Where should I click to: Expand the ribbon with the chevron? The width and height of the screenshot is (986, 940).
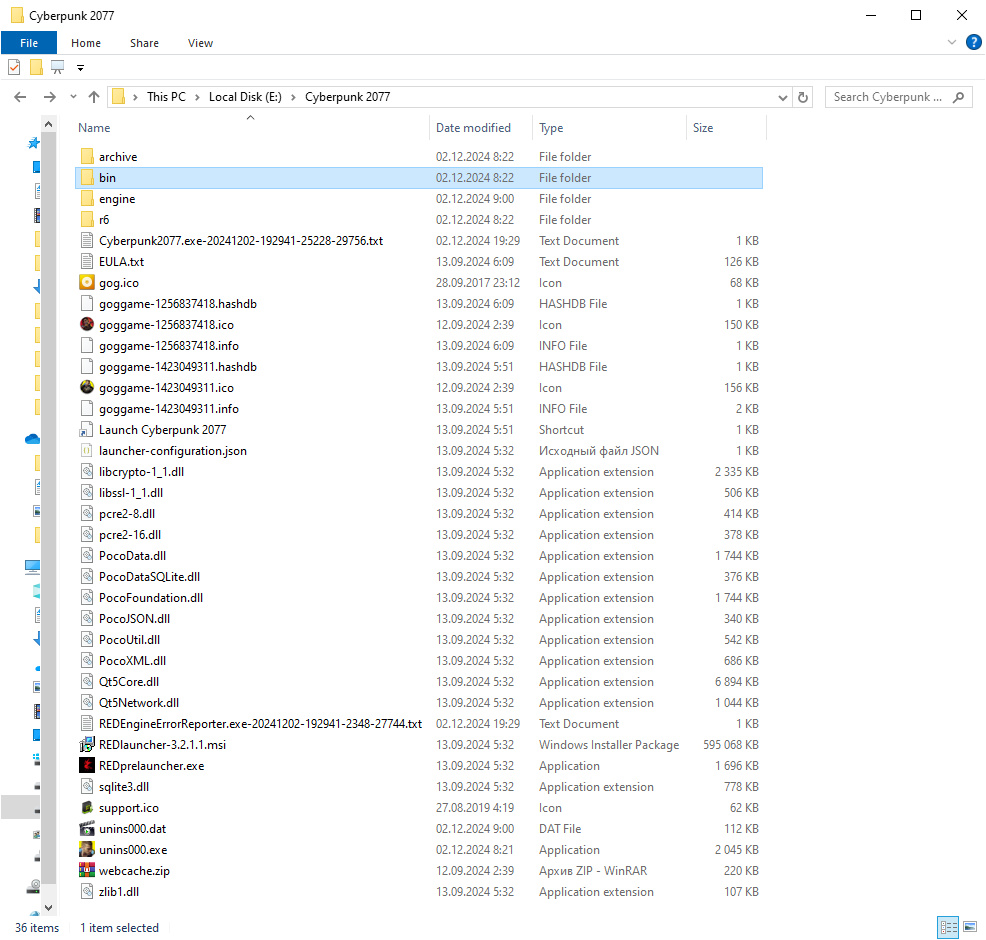pyautogui.click(x=952, y=43)
